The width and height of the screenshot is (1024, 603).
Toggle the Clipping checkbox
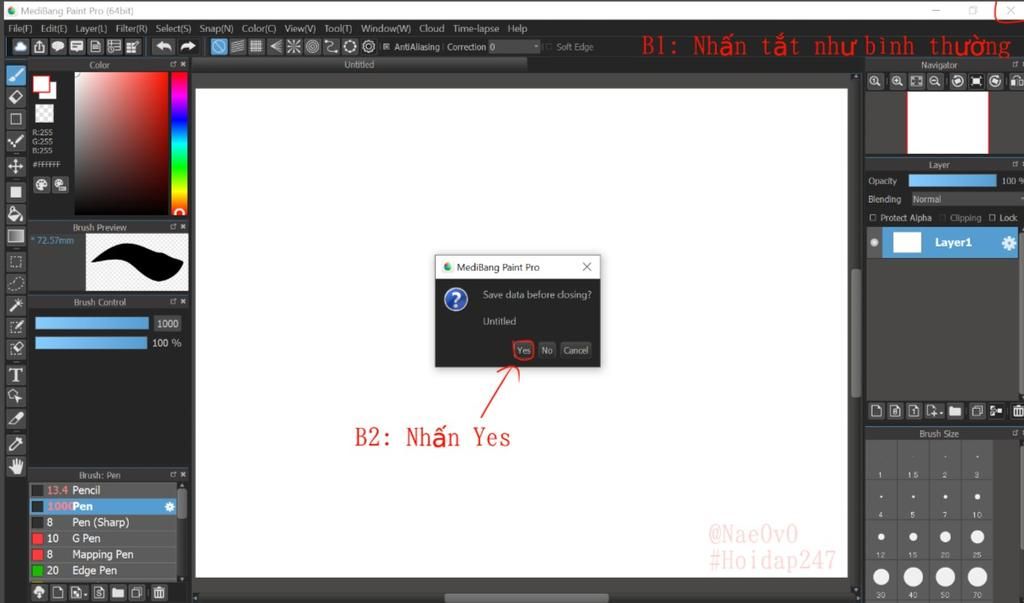pos(944,218)
